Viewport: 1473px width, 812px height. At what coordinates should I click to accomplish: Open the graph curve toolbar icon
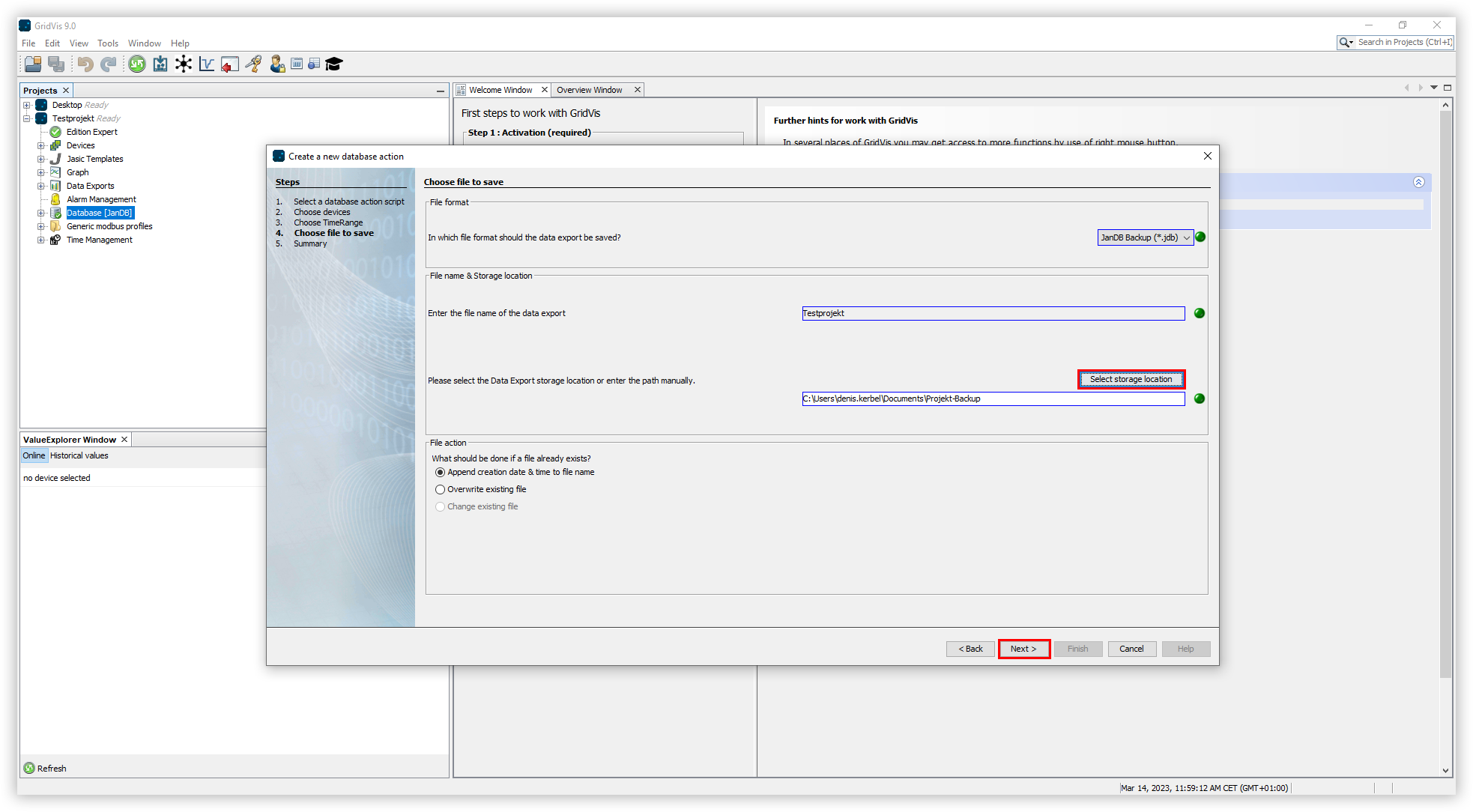207,64
